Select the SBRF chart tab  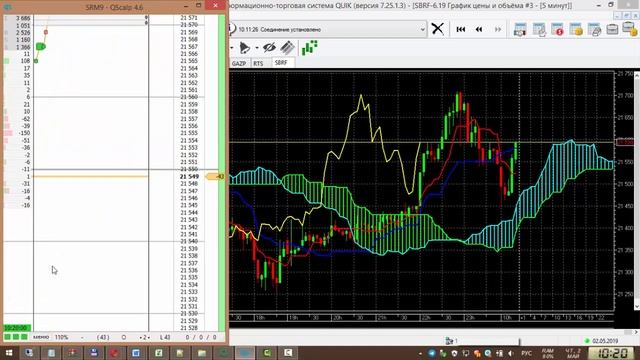281,62
